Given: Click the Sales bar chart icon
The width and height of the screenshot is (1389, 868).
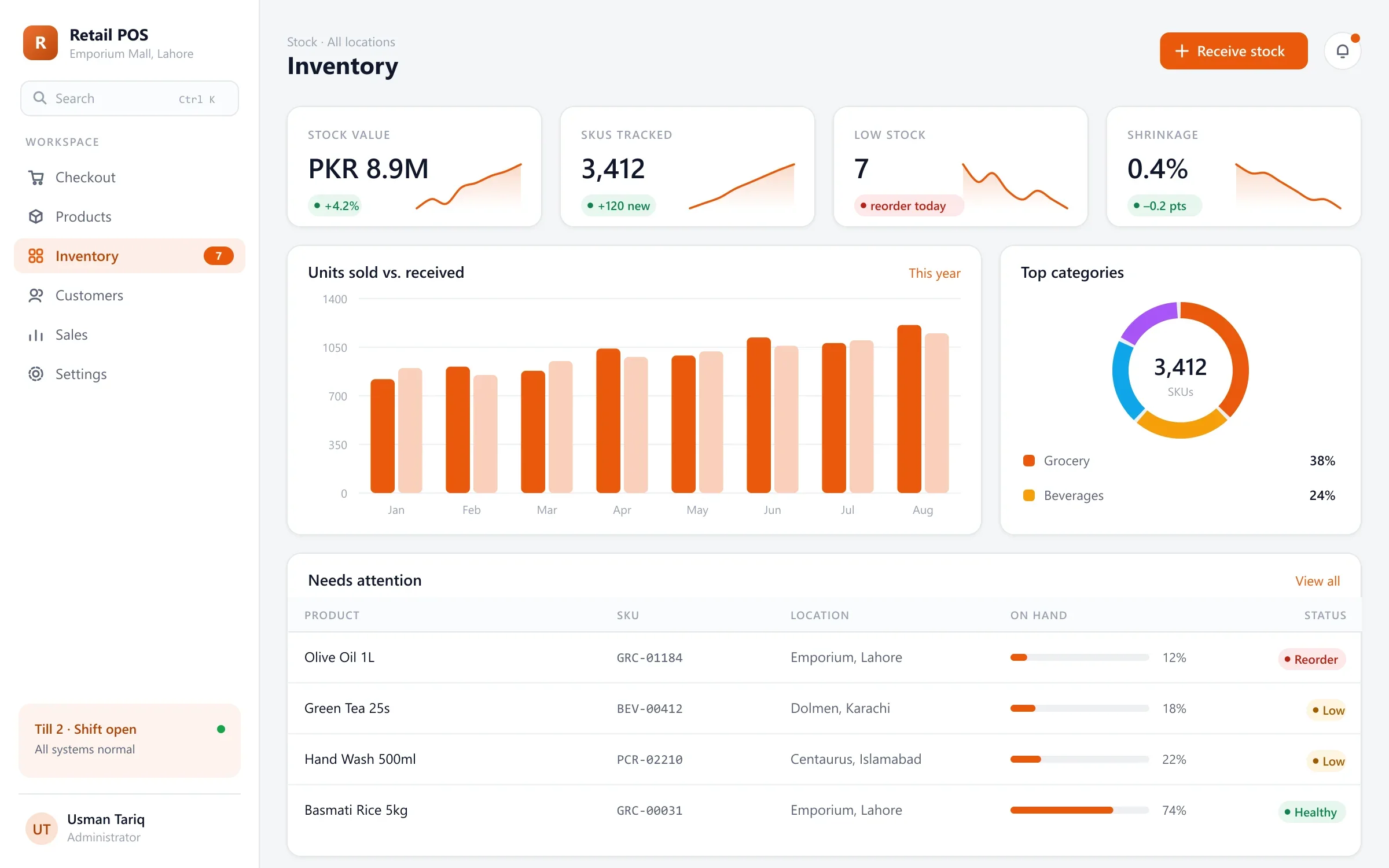Looking at the screenshot, I should point(36,335).
